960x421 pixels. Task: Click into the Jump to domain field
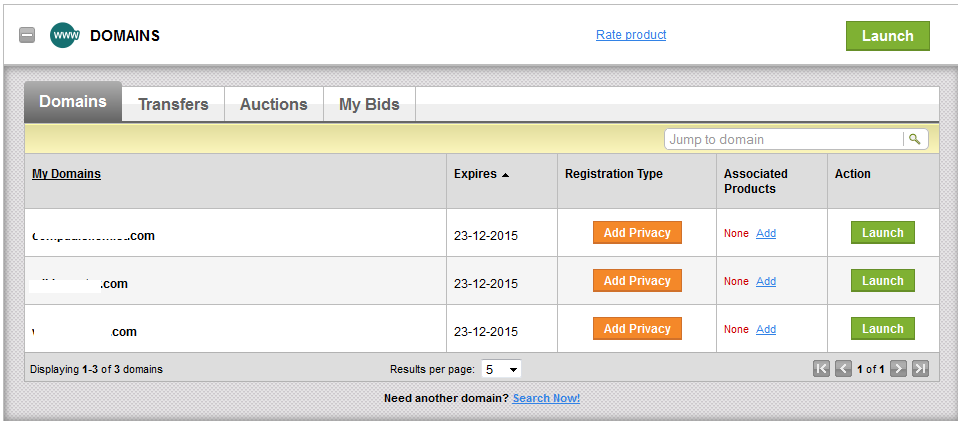[784, 139]
